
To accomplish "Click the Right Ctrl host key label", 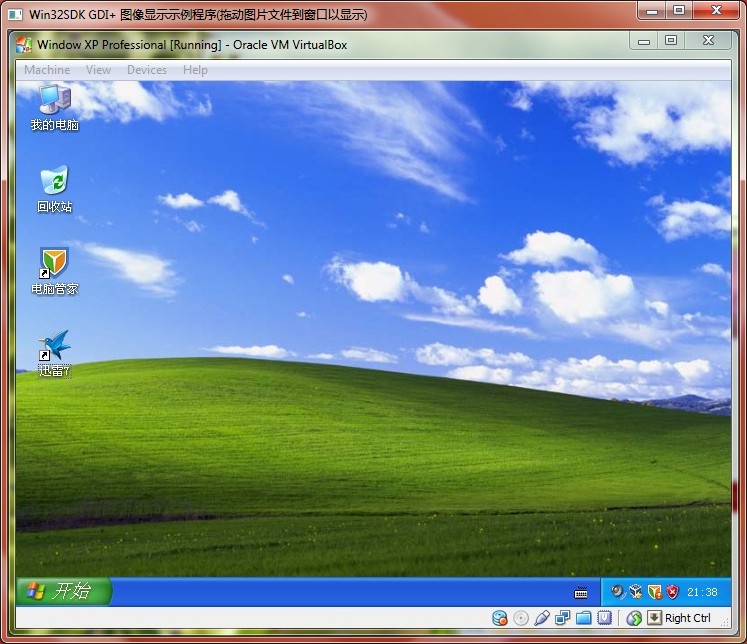I will pyautogui.click(x=687, y=618).
